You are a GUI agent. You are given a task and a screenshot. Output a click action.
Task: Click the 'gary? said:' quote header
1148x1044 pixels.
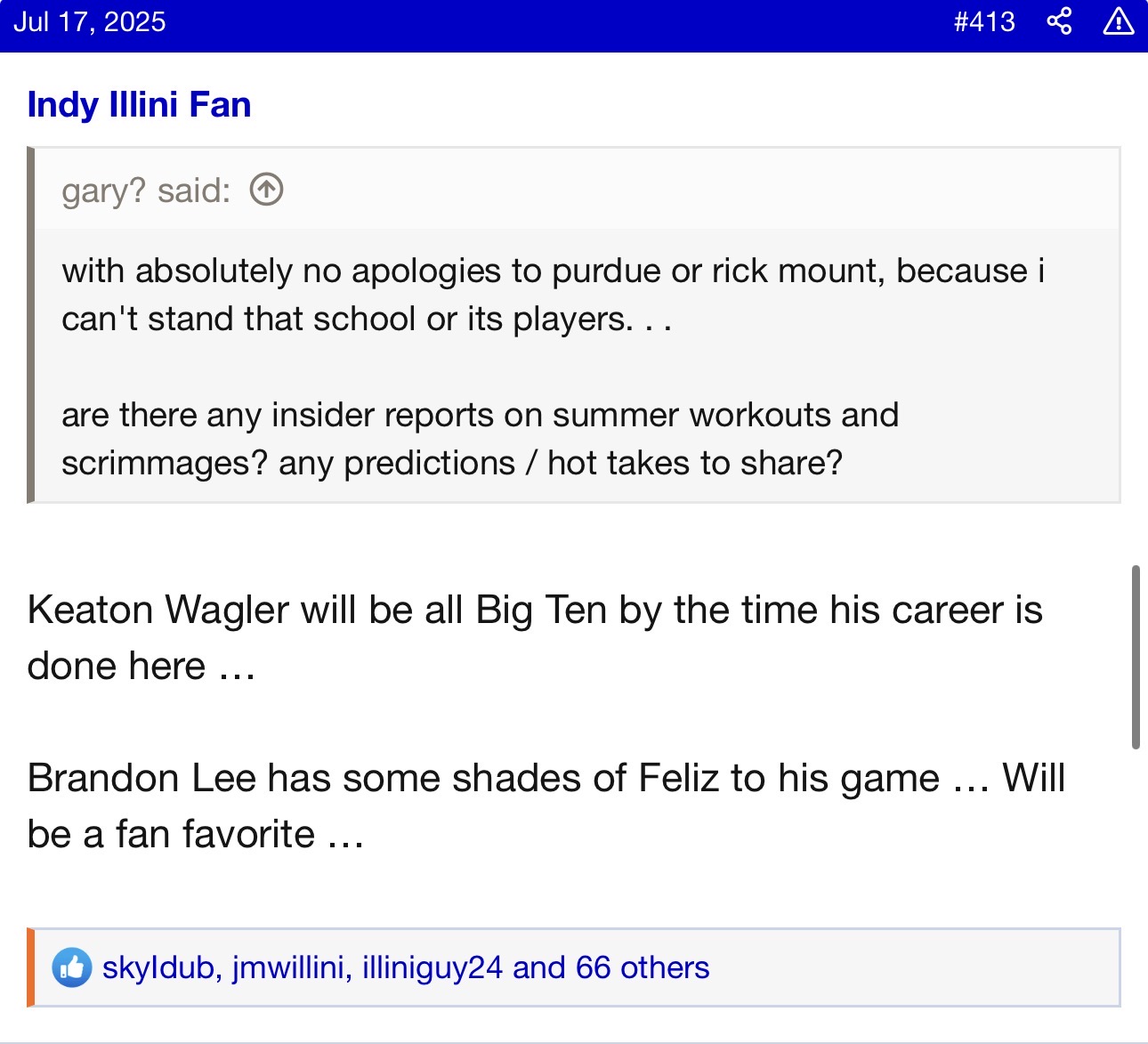pyautogui.click(x=146, y=190)
